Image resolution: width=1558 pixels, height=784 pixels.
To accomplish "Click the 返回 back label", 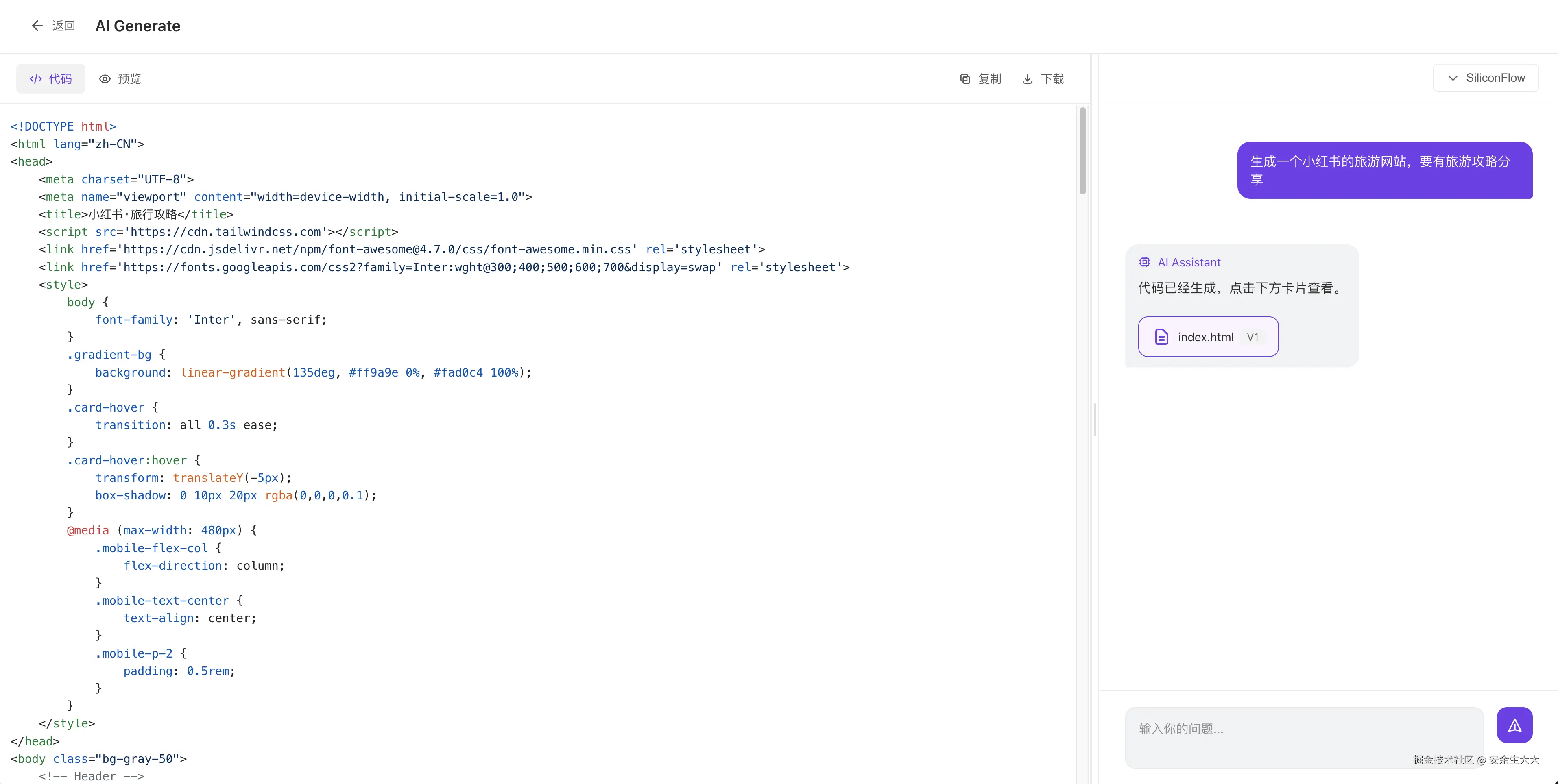I will pos(63,25).
